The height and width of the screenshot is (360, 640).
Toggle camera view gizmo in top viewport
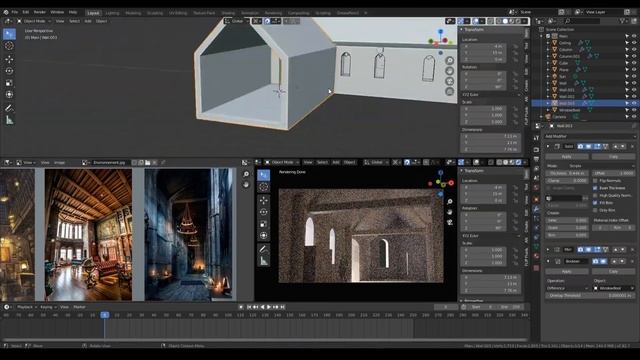(449, 81)
